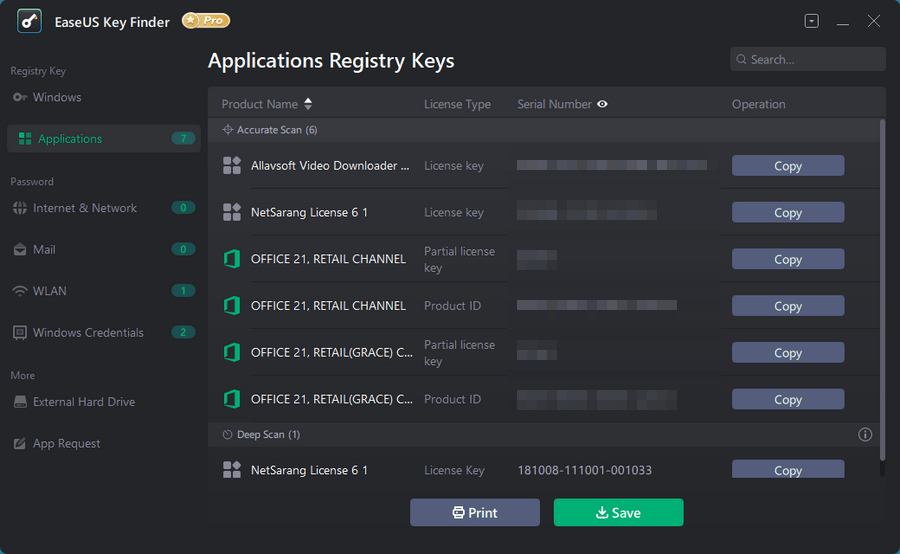The height and width of the screenshot is (554, 900).
Task: Click the EaseUS Key Finder logo icon
Action: click(29, 21)
